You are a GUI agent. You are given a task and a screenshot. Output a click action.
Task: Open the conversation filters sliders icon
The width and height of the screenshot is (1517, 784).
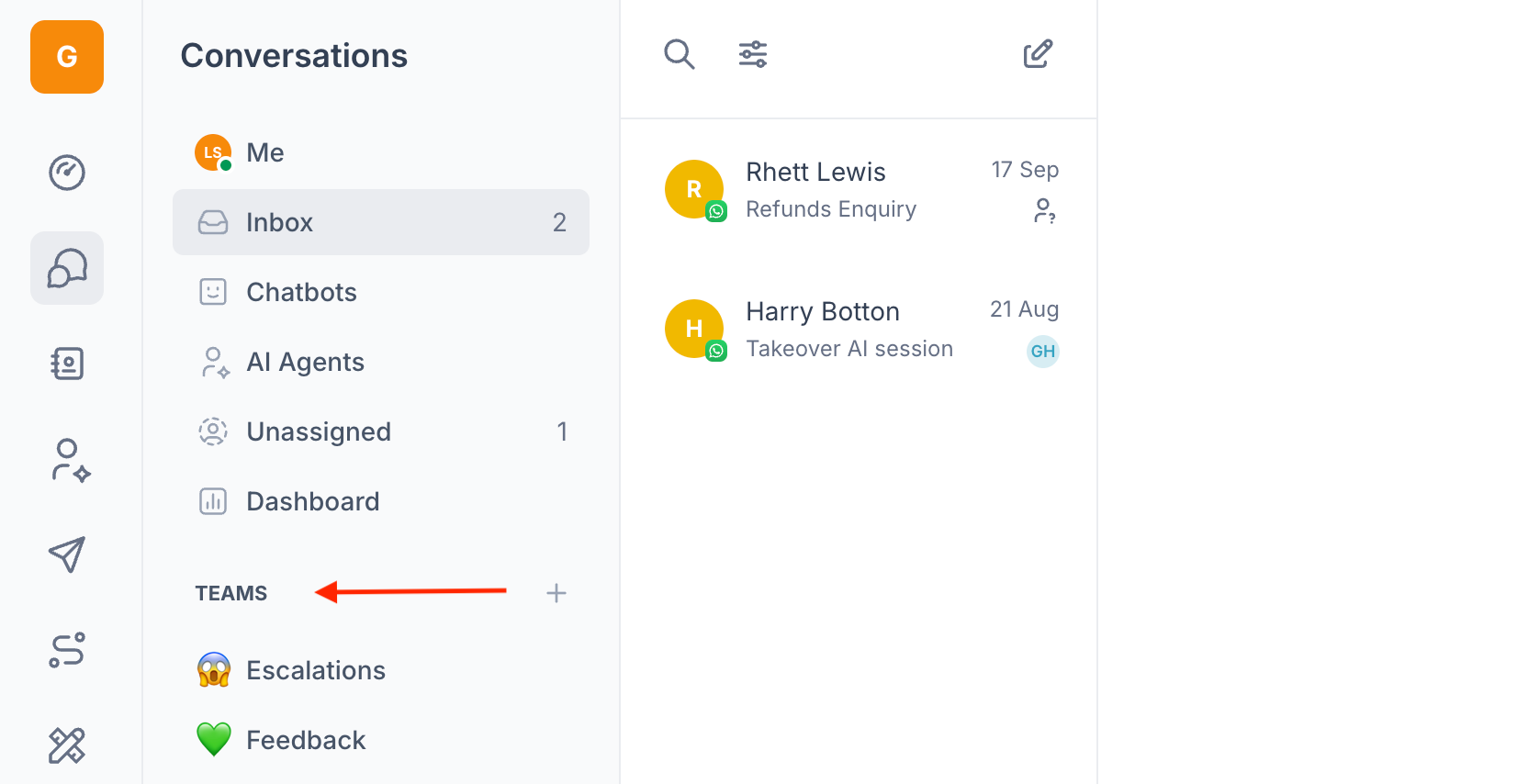(x=753, y=54)
